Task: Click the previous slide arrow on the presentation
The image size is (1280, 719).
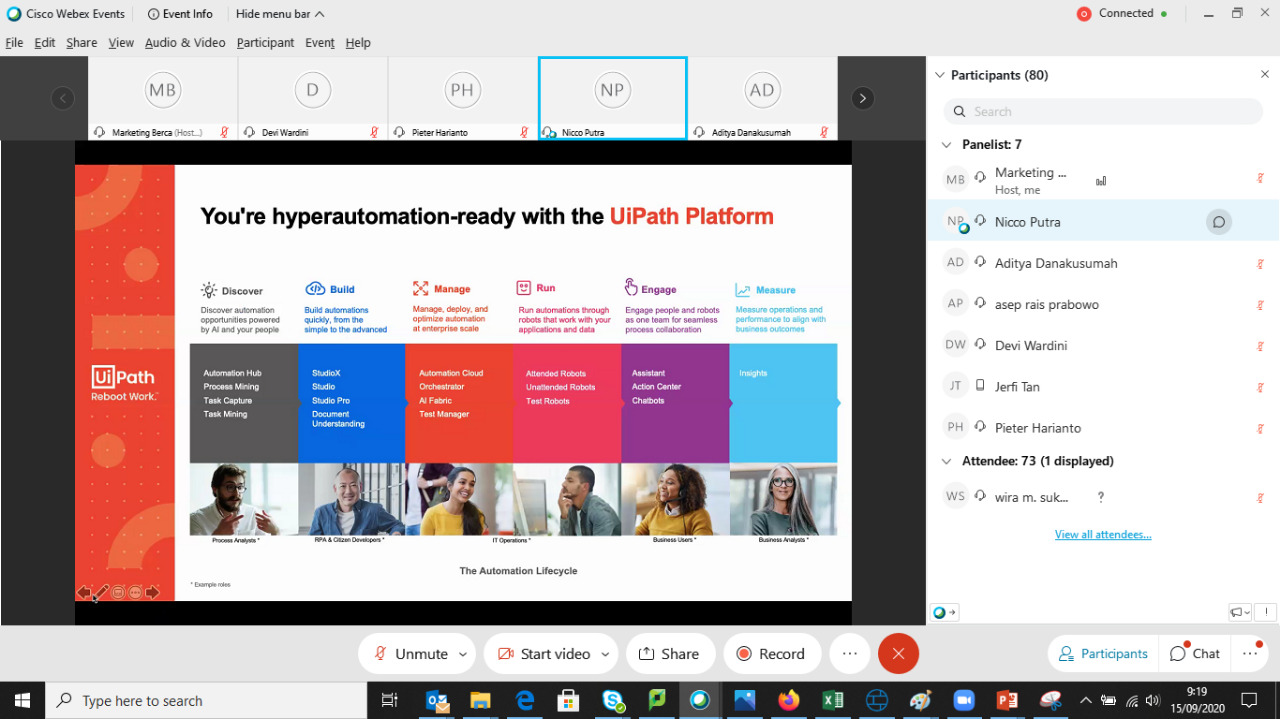Action: point(84,592)
